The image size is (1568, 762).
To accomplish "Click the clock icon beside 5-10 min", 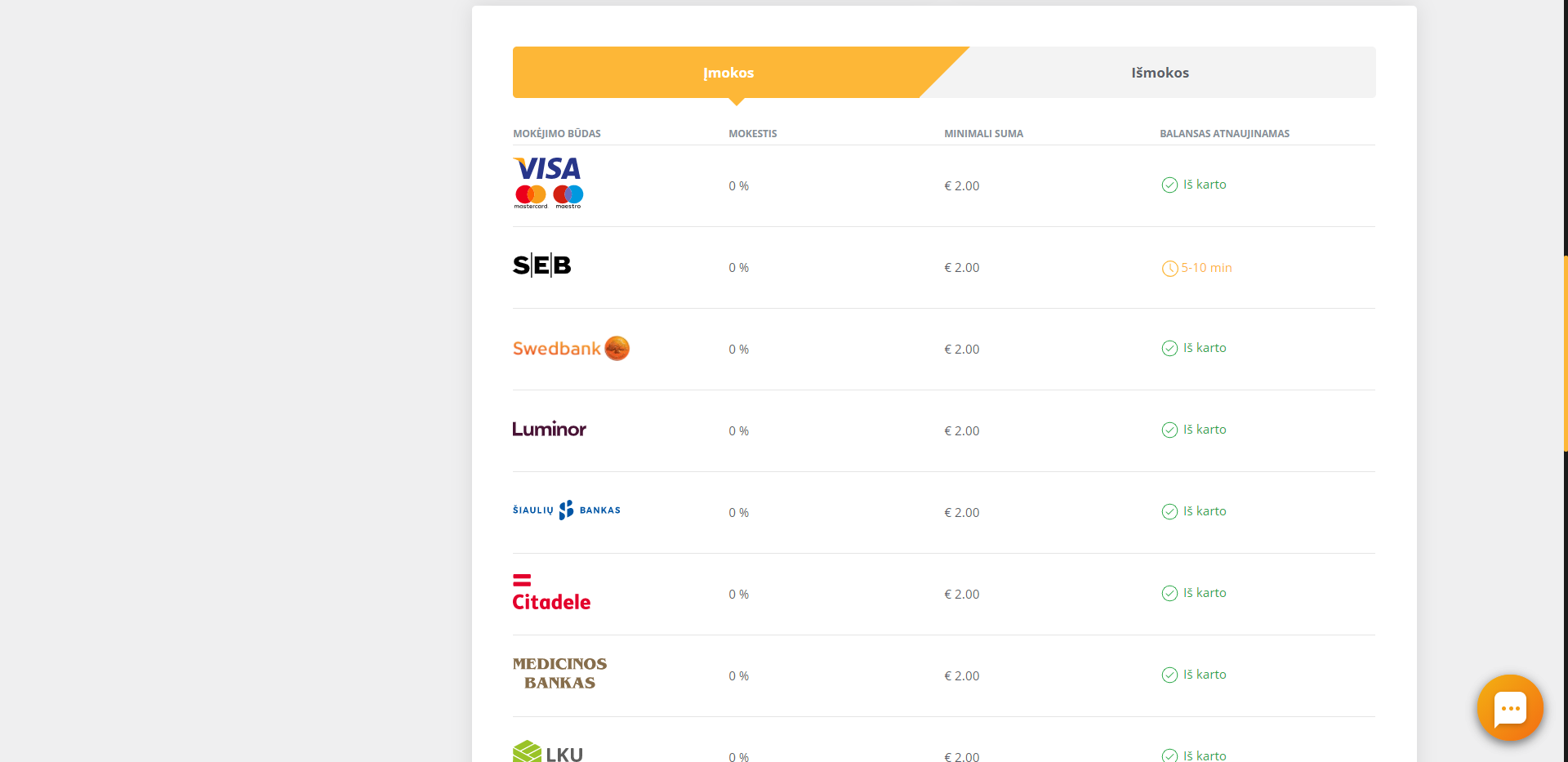I will 1169,268.
